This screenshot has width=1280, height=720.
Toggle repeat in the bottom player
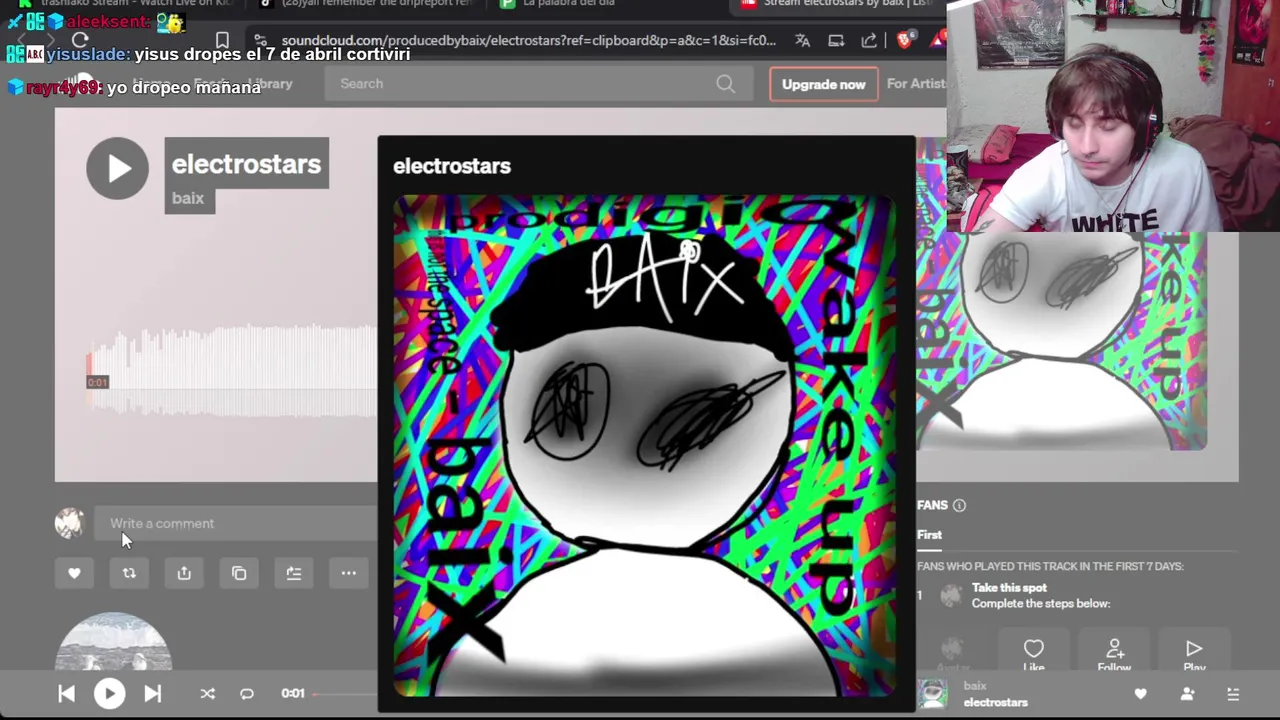coord(247,693)
